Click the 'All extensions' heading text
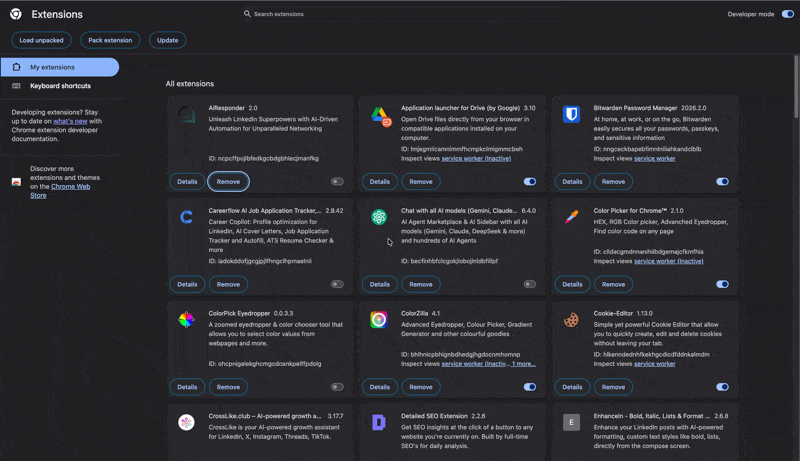This screenshot has width=800, height=461. (190, 84)
